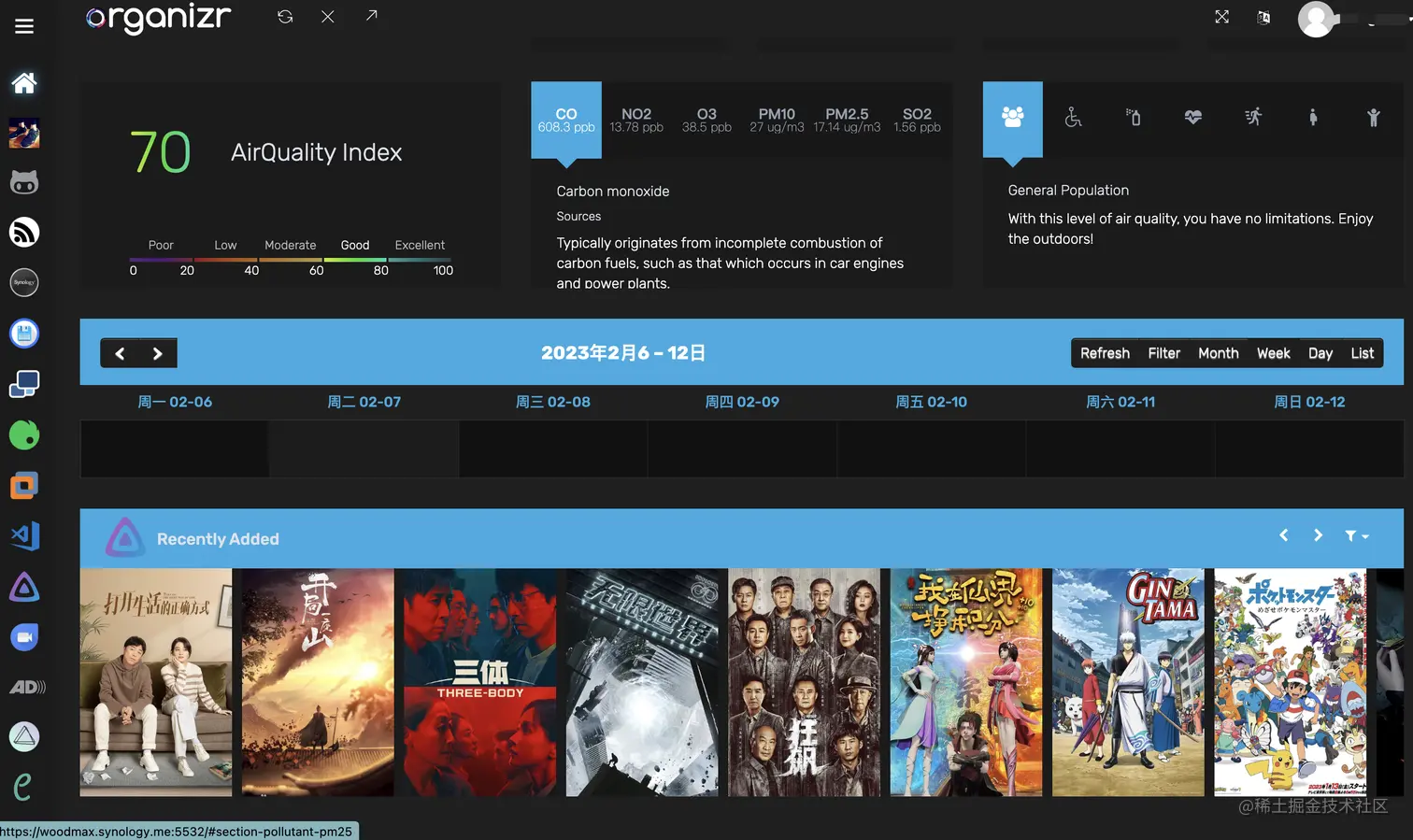
Task: Go to previous calendar week
Action: (120, 353)
